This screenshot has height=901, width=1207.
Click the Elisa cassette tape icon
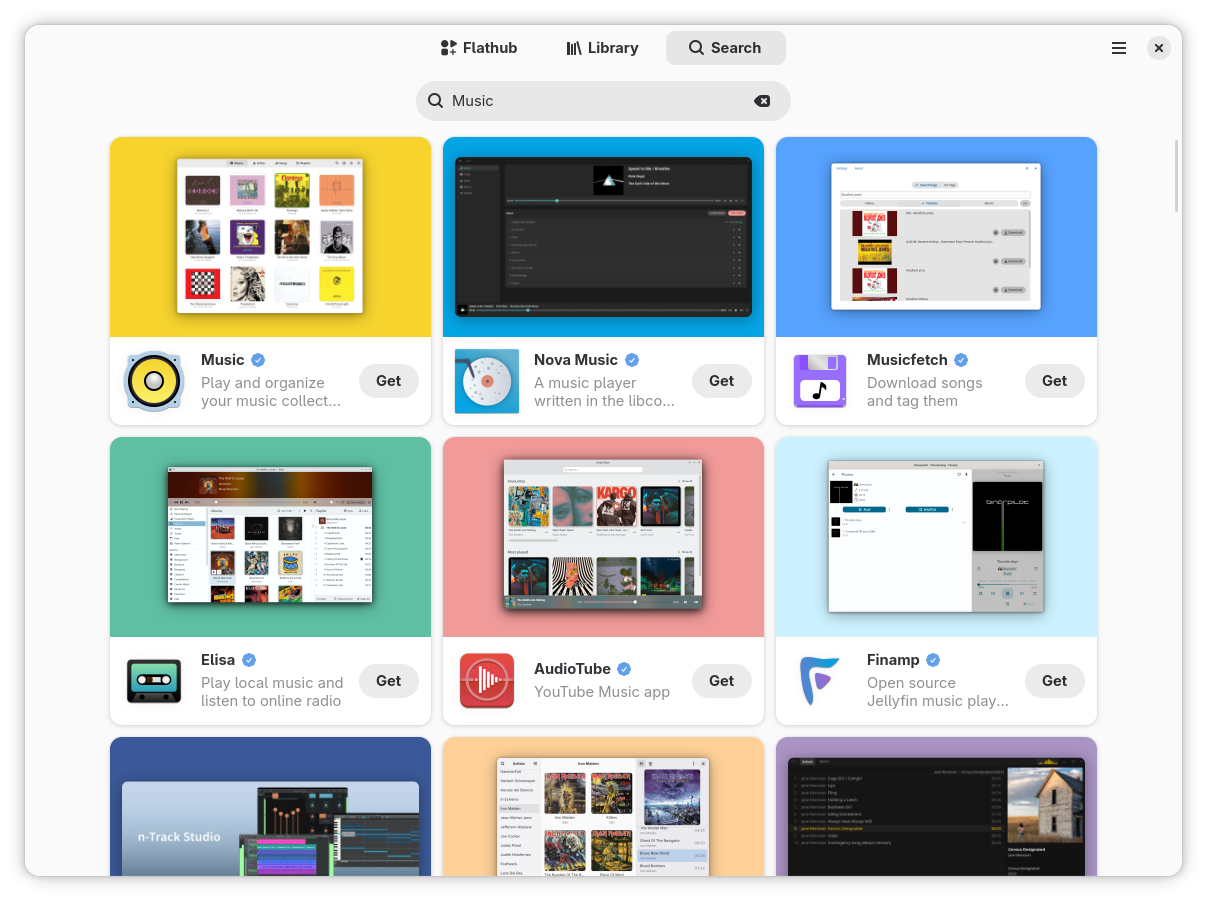click(x=154, y=681)
